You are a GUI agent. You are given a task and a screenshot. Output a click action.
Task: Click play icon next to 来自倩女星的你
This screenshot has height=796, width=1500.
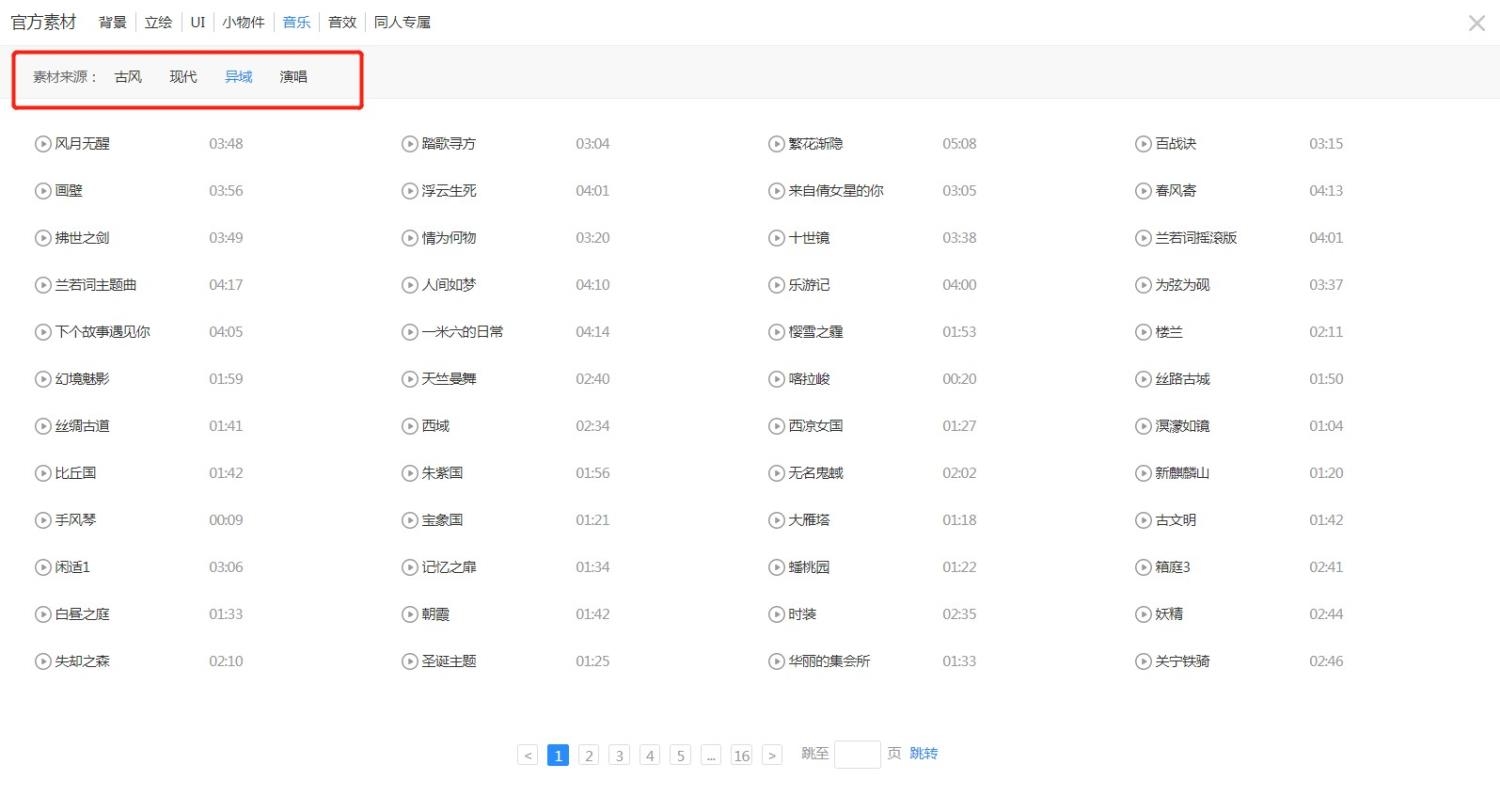(777, 191)
